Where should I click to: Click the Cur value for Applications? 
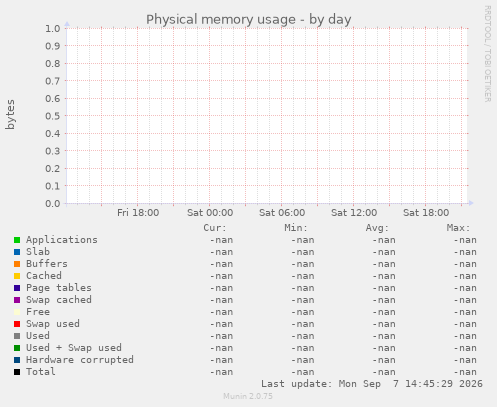click(221, 240)
